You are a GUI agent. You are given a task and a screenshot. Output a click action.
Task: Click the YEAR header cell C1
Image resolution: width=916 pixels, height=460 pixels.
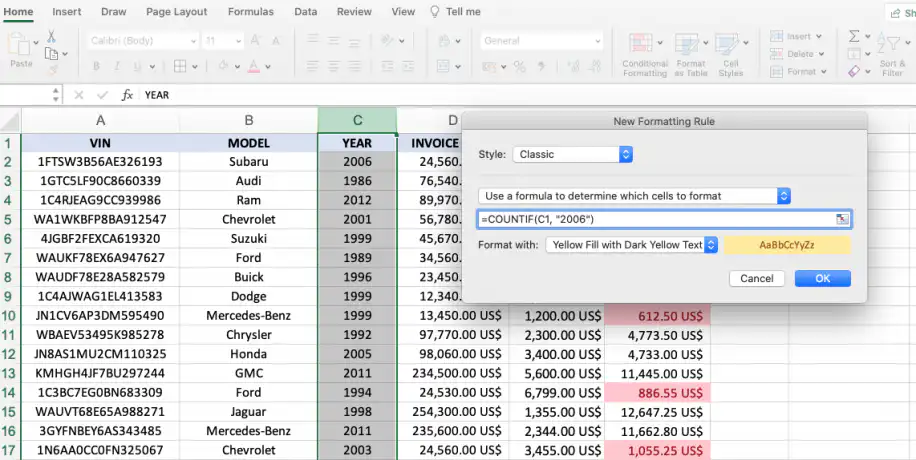(x=358, y=143)
